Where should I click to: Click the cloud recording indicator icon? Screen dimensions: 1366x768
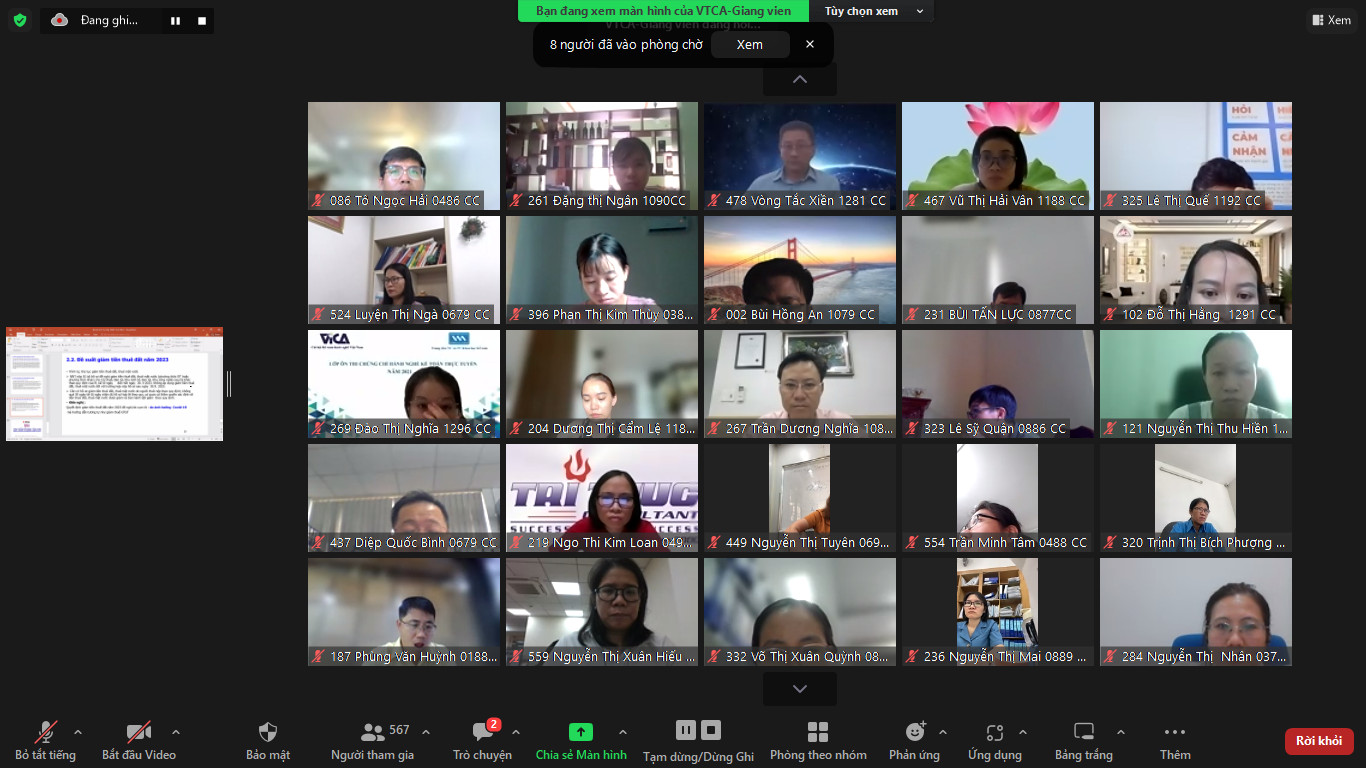pos(60,20)
